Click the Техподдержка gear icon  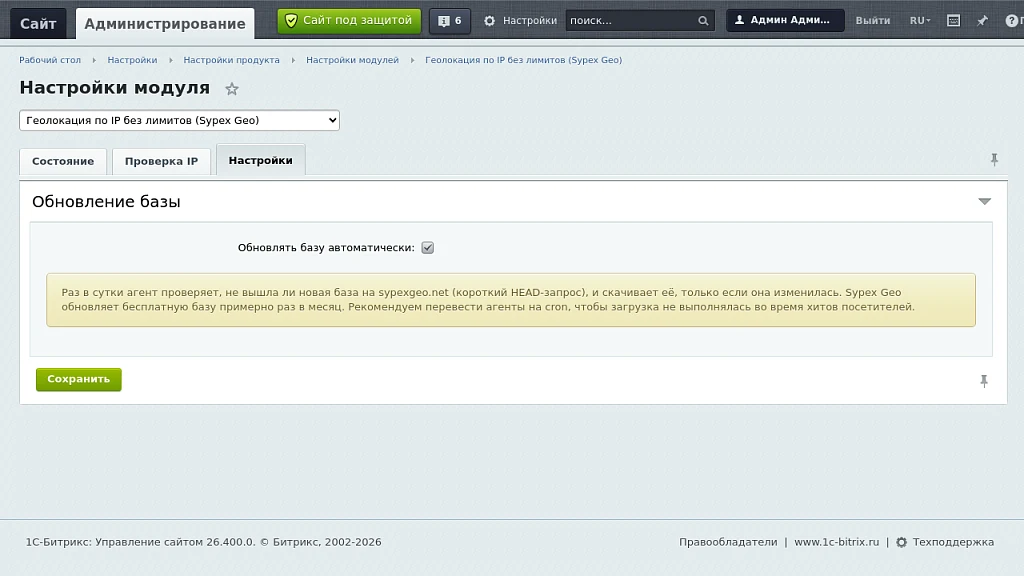coord(901,542)
